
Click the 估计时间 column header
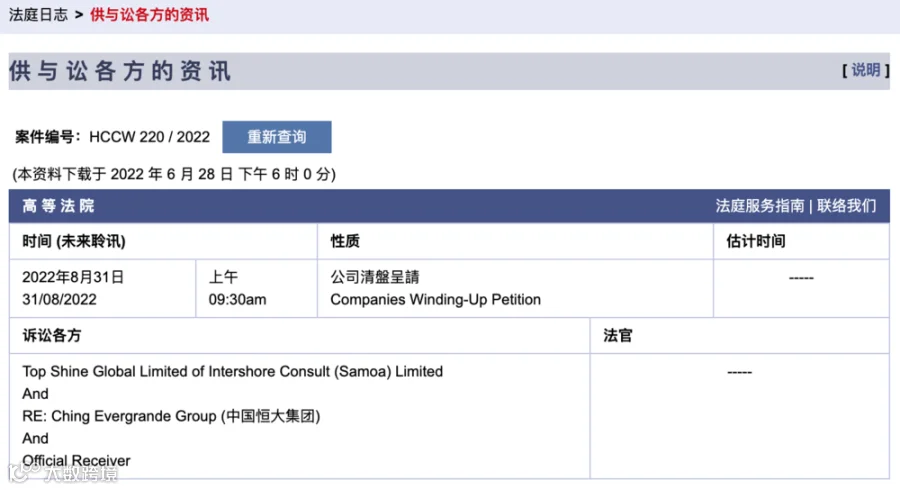coord(756,241)
